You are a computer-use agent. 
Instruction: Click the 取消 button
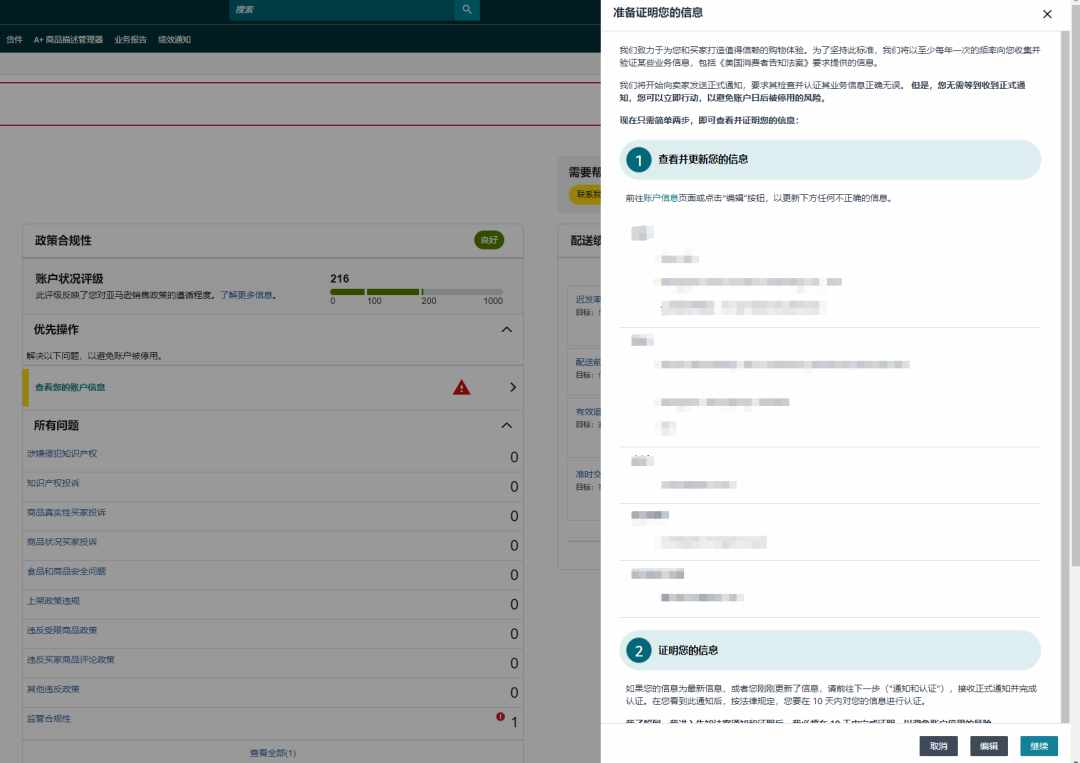click(x=938, y=746)
